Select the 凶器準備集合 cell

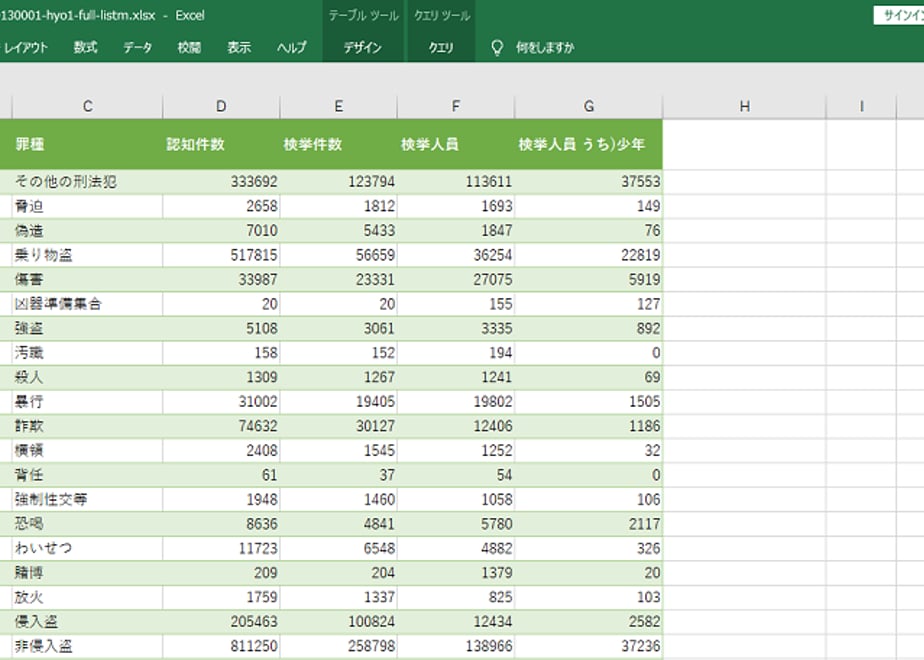point(87,304)
